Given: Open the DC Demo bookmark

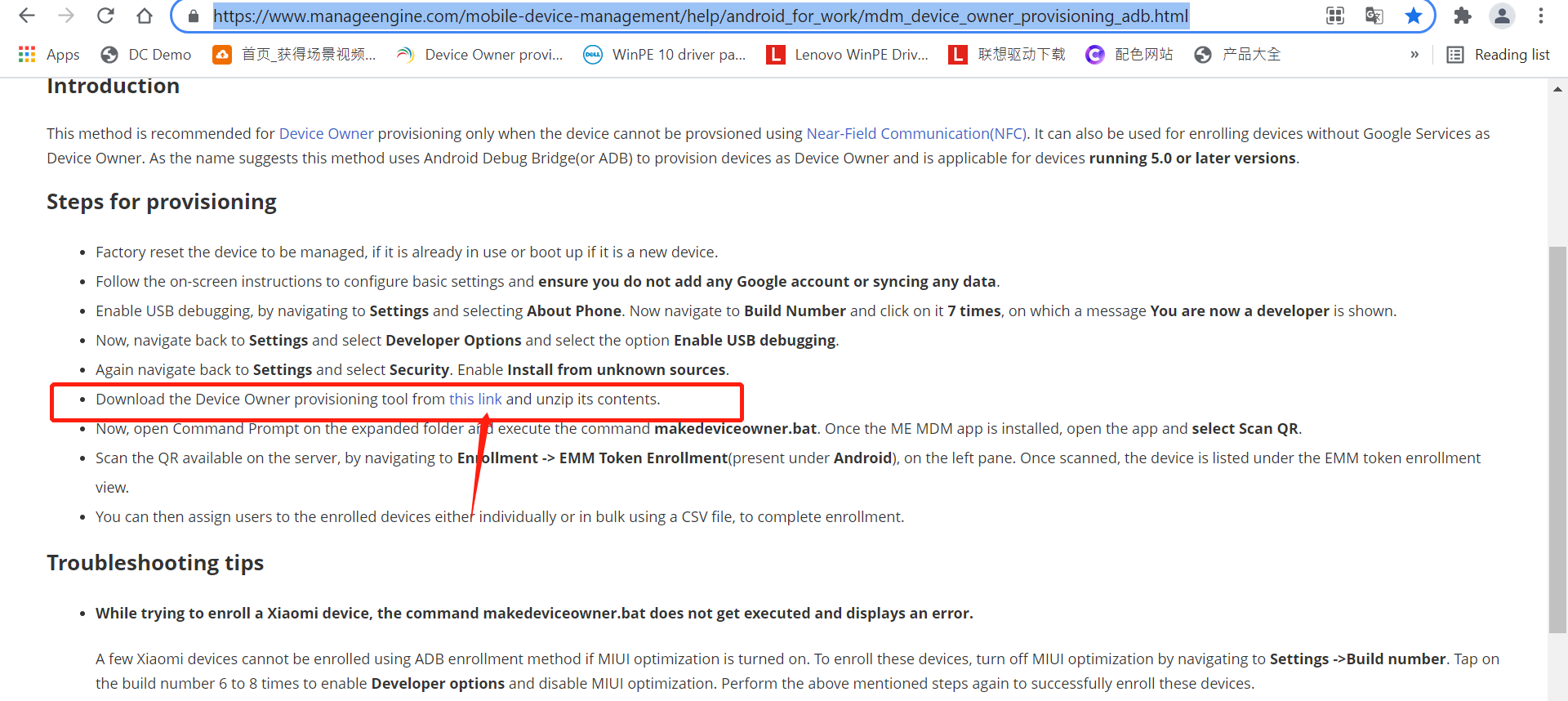Looking at the screenshot, I should pyautogui.click(x=146, y=55).
